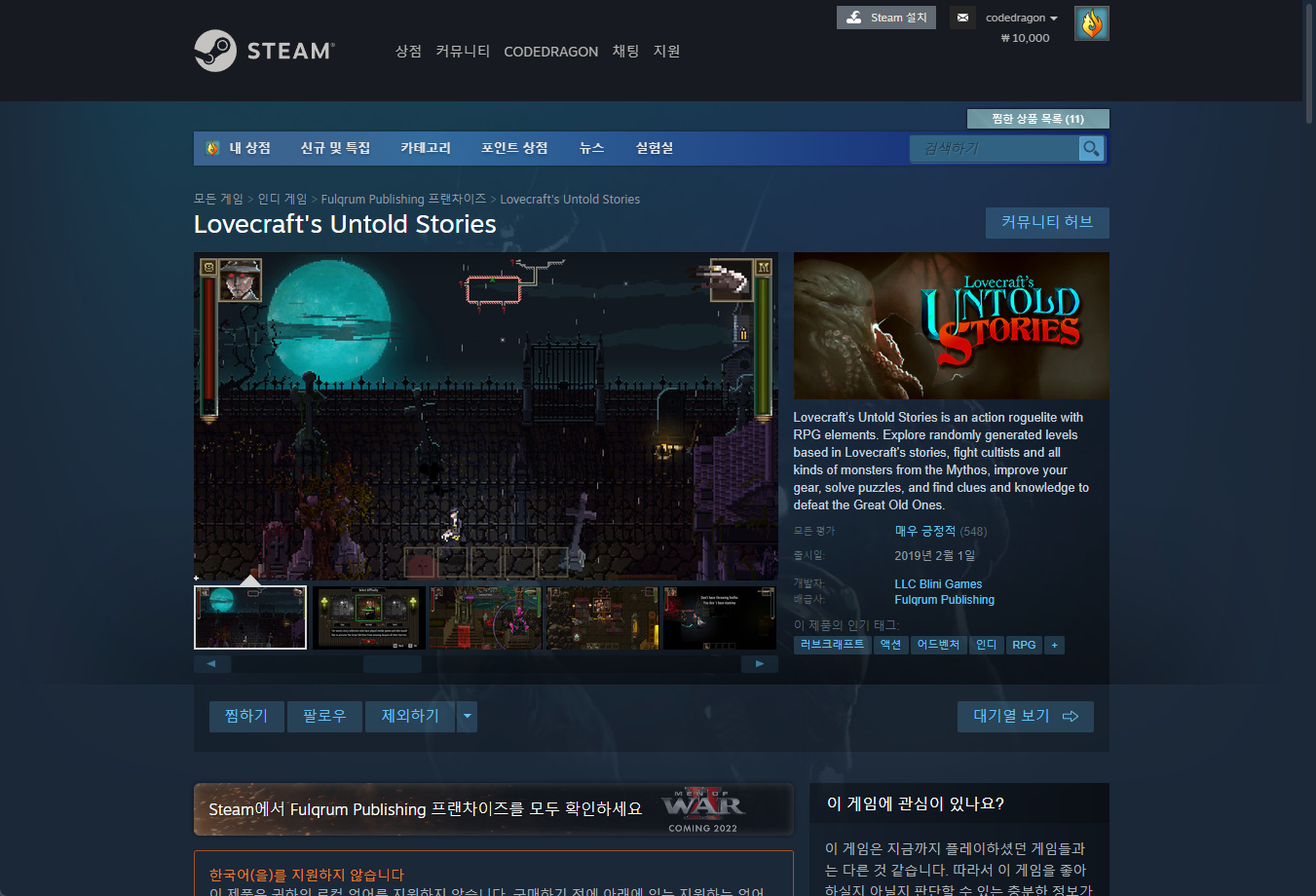Open the 커뮤니티 허브 button
Image resolution: width=1316 pixels, height=896 pixels.
(1047, 222)
